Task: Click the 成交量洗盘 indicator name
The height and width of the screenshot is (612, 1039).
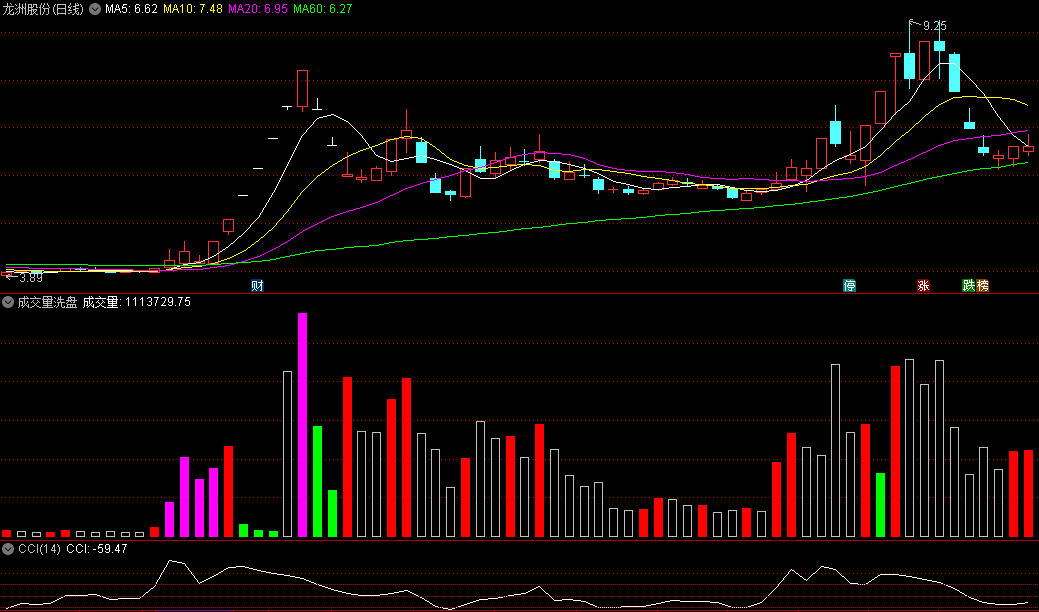Action: tap(47, 303)
